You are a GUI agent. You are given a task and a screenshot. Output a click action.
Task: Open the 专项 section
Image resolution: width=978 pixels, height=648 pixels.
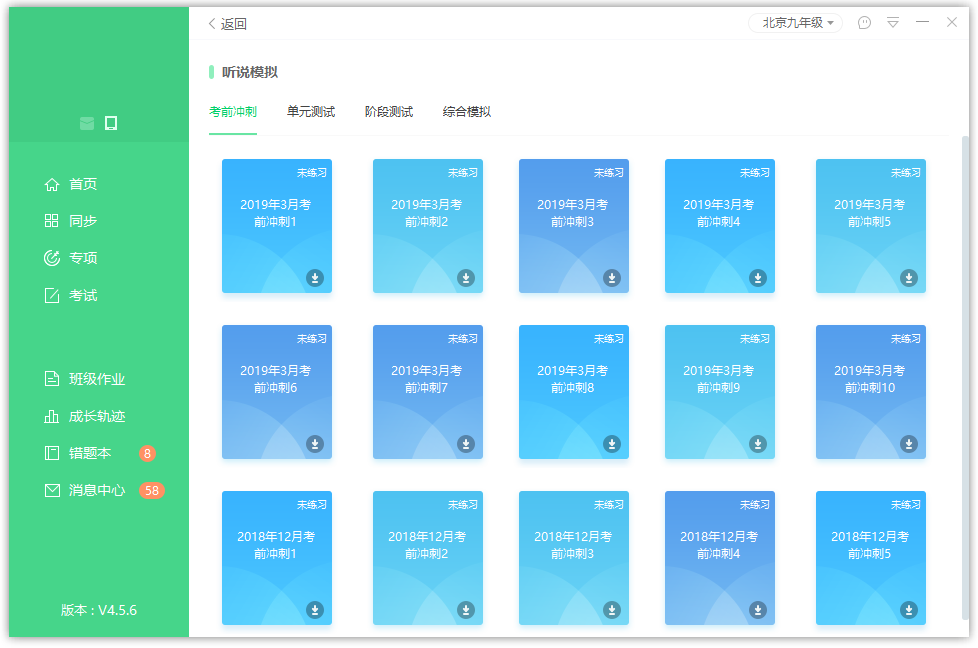[71, 258]
